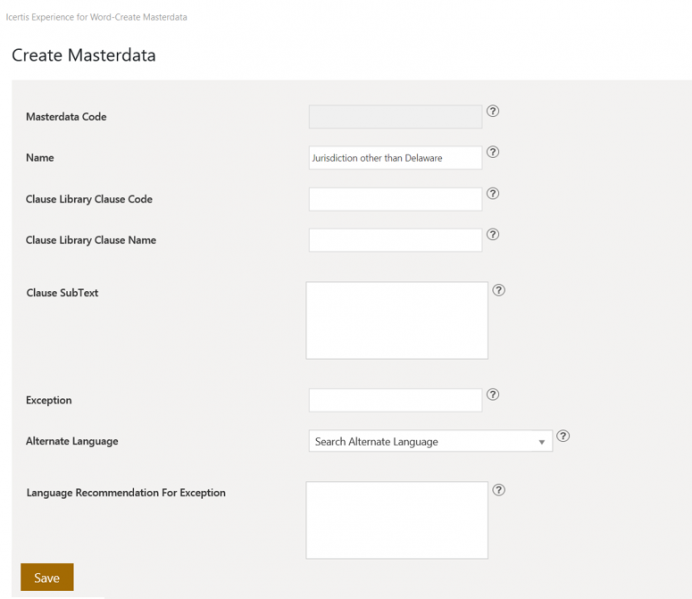Click the Create Masterdata page heading
692x599 pixels.
tap(83, 55)
